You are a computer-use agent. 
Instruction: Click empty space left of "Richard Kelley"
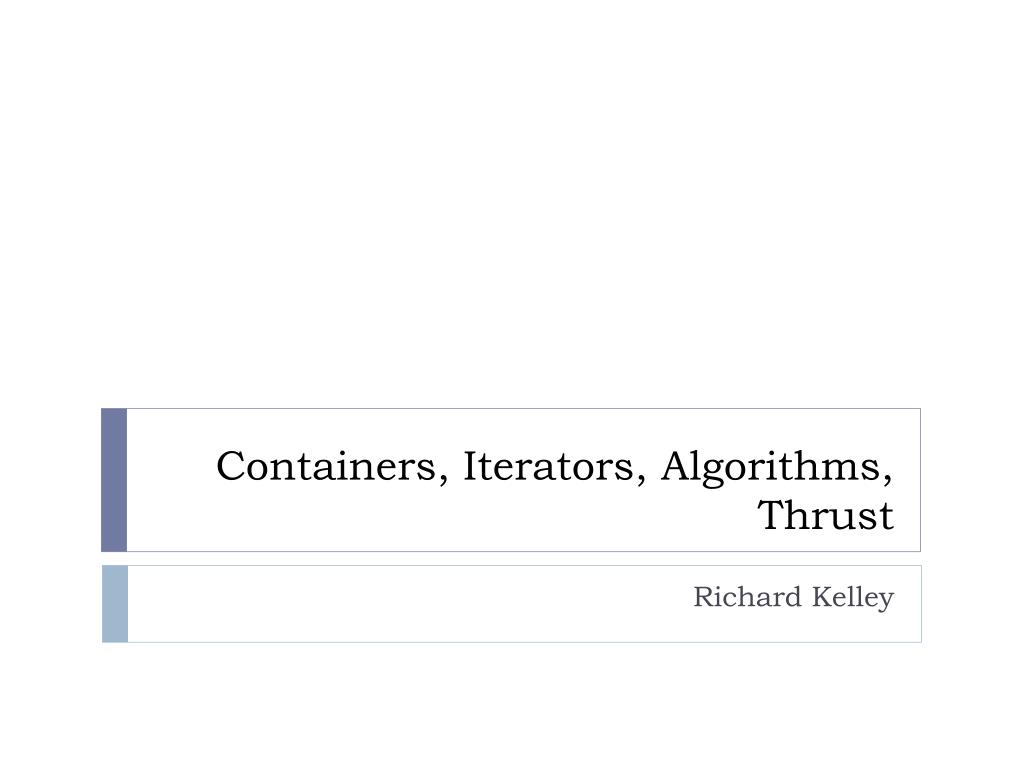pos(400,603)
